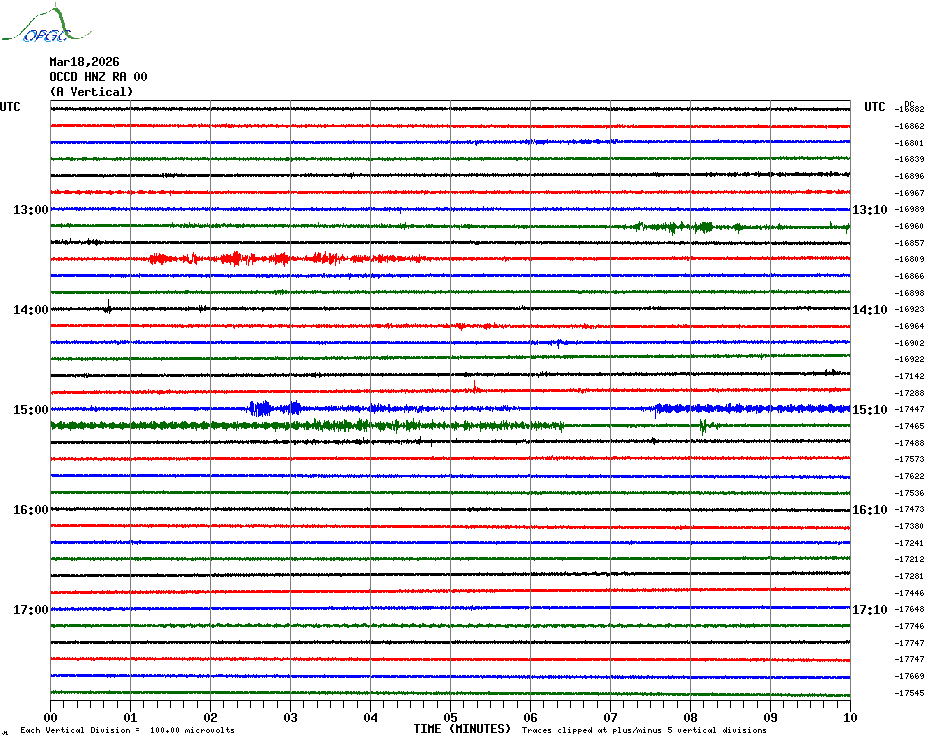The width and height of the screenshot is (930, 744).
Task: Click the large red signal burst near minute 2
Action: 234,259
